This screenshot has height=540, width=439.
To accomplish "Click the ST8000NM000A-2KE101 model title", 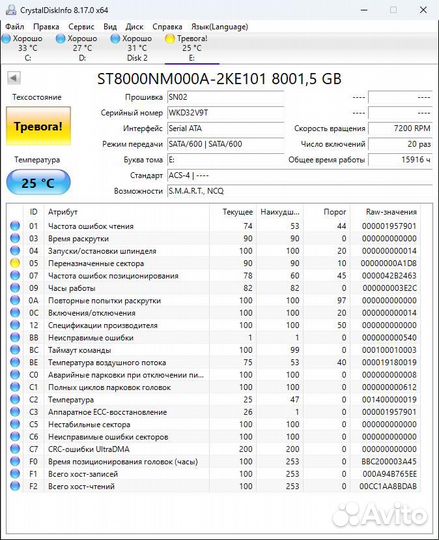I will 219,79.
